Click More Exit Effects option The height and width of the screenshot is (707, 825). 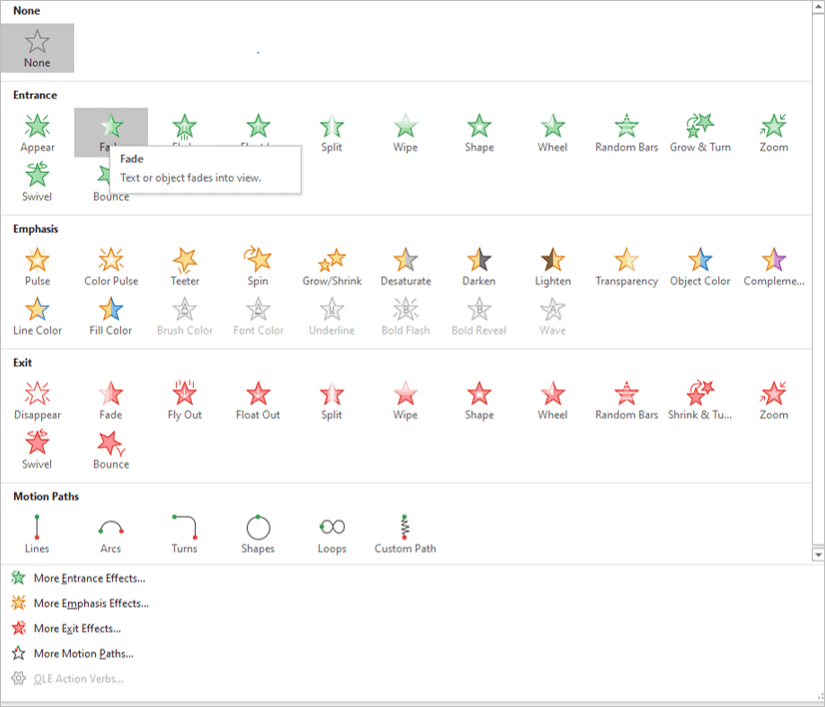click(x=77, y=629)
